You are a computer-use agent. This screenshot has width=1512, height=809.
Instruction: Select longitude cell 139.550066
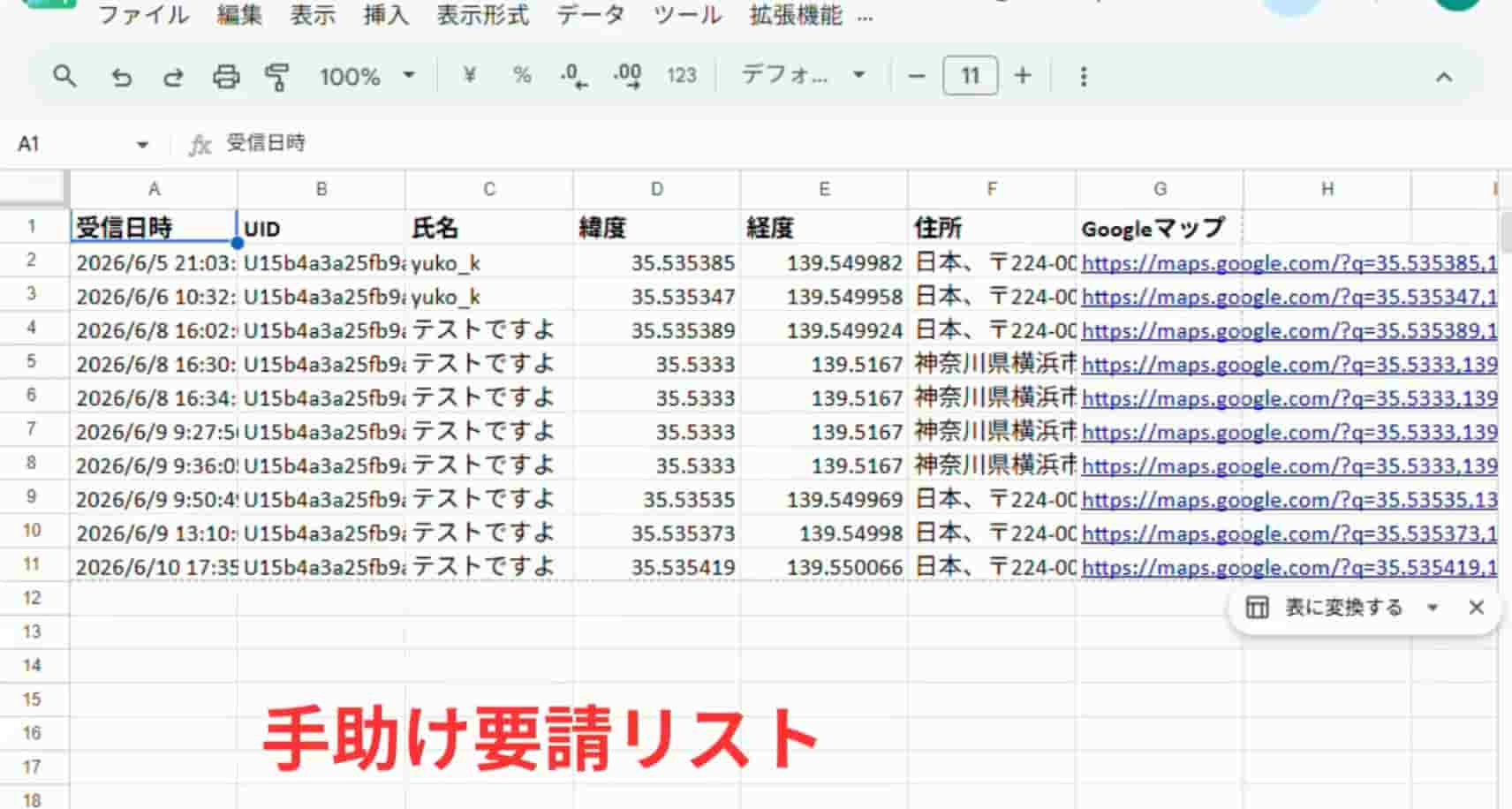point(824,567)
